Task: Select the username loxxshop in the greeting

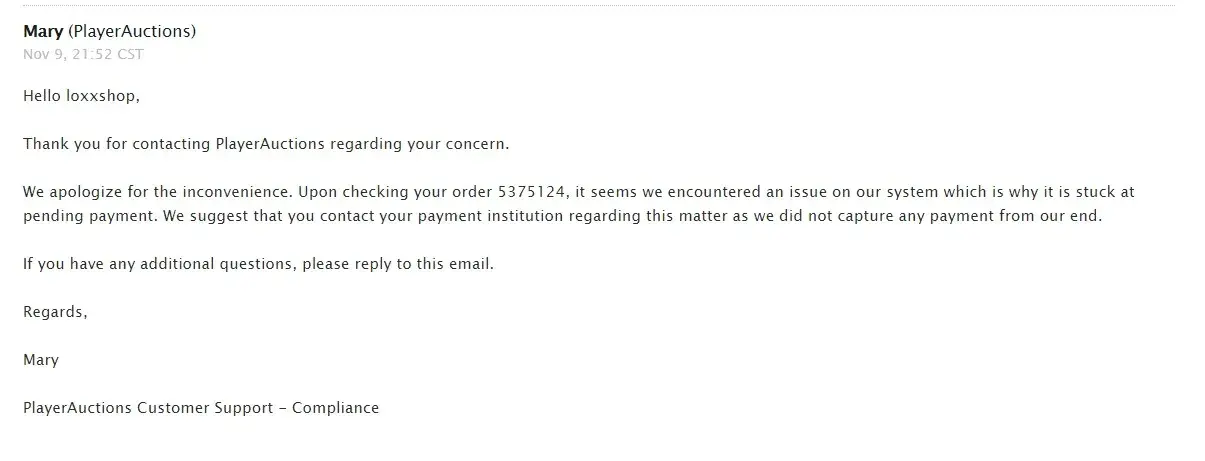Action: click(x=102, y=96)
